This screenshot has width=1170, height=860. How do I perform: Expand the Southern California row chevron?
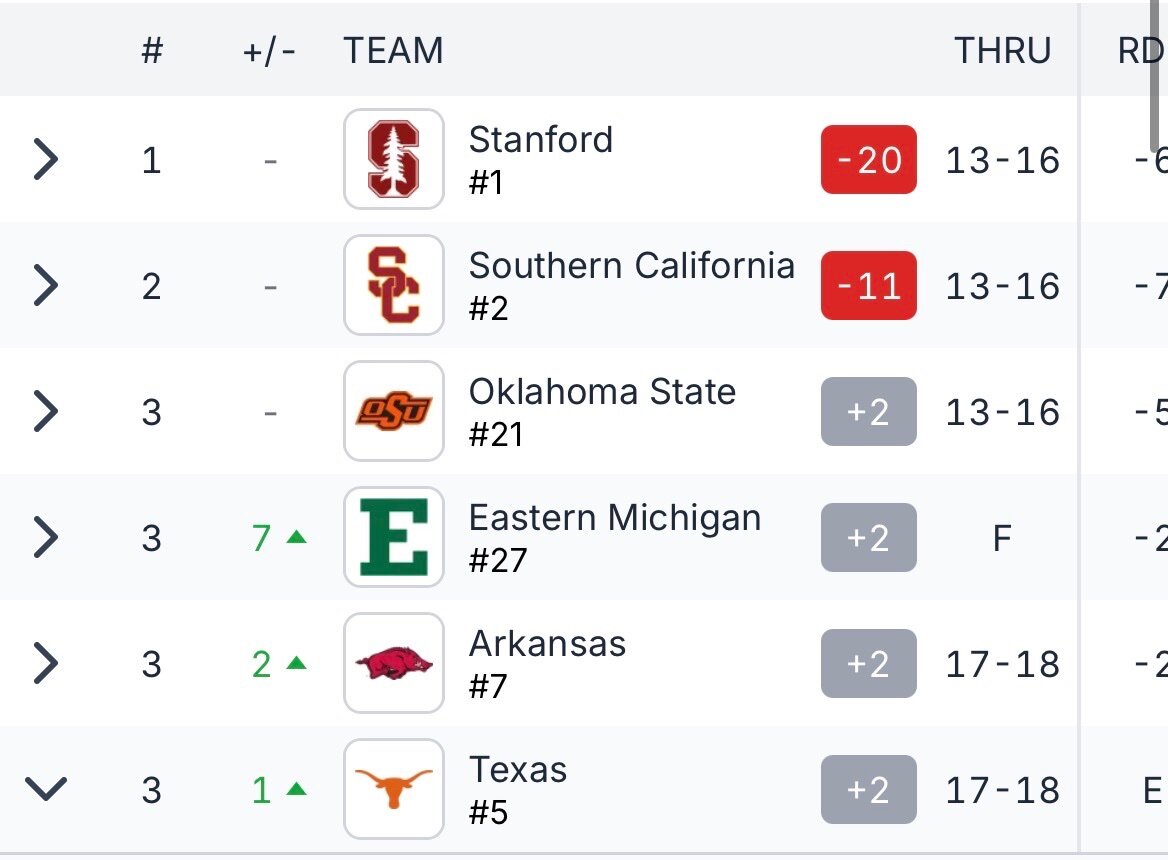tap(46, 285)
